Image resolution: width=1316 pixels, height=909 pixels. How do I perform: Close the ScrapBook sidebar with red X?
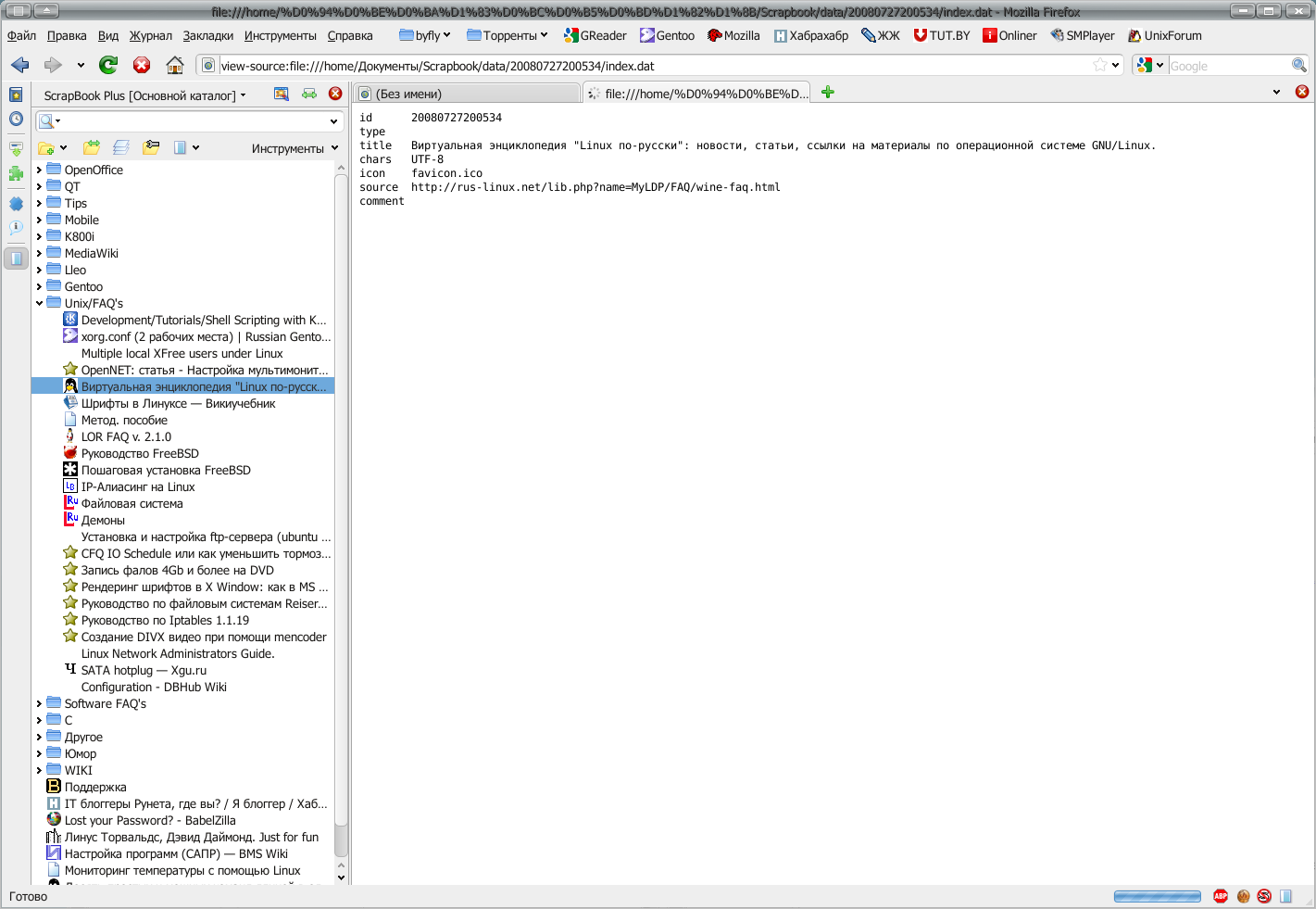[335, 94]
